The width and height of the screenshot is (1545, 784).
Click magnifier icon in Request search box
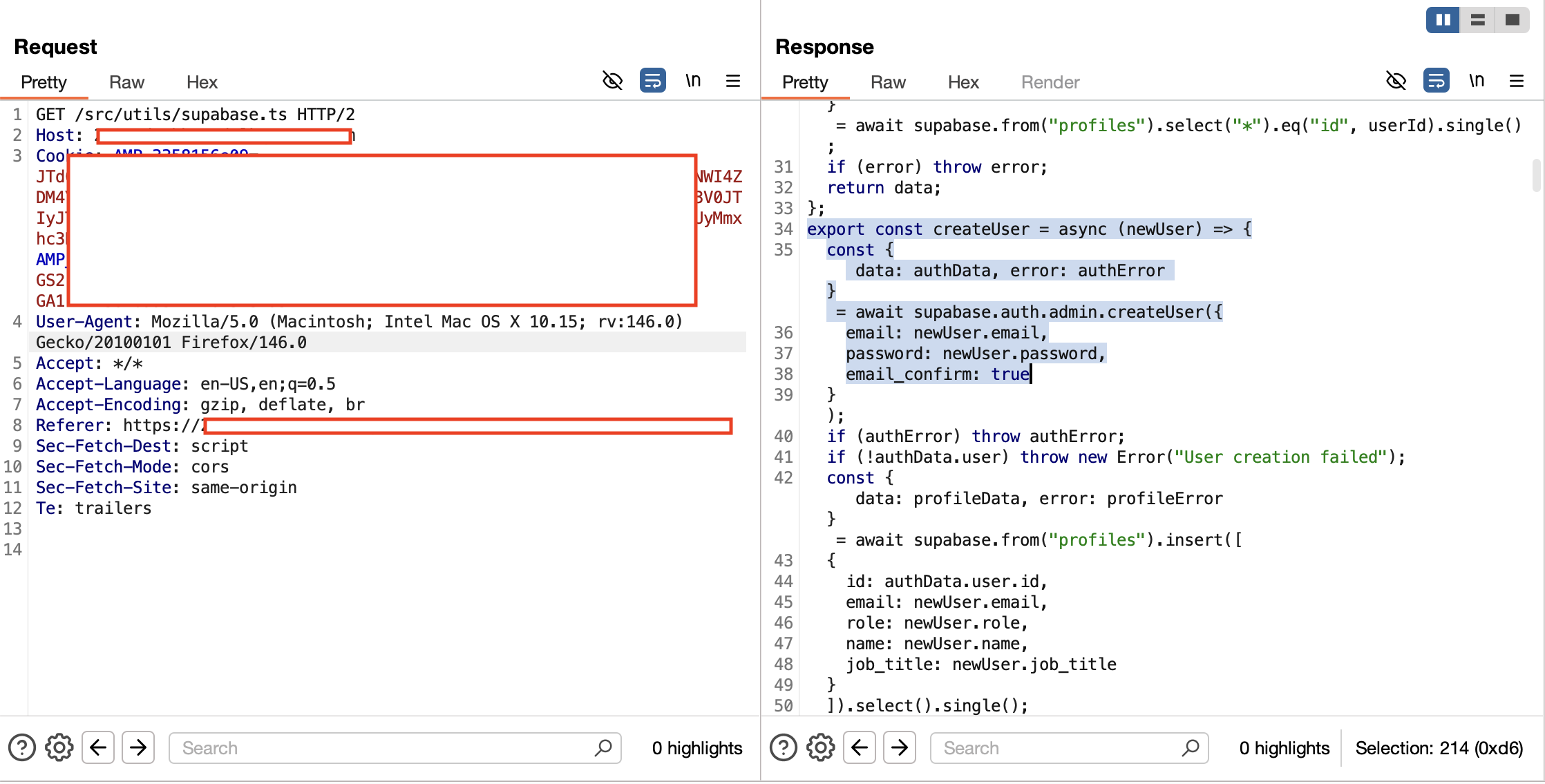coord(603,747)
